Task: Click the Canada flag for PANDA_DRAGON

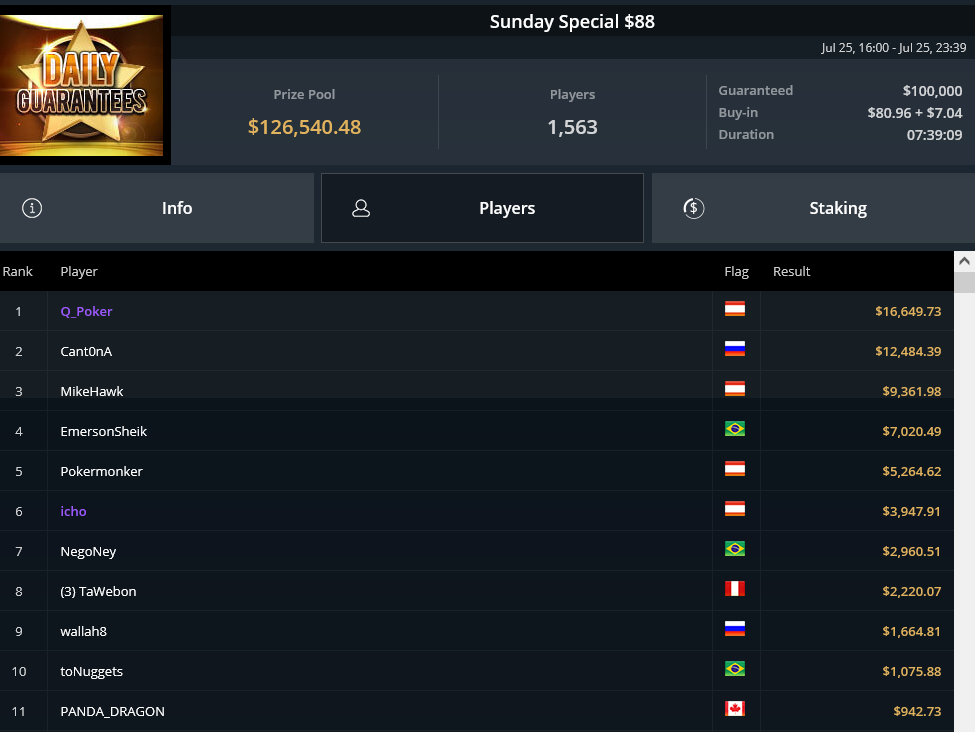Action: (734, 709)
